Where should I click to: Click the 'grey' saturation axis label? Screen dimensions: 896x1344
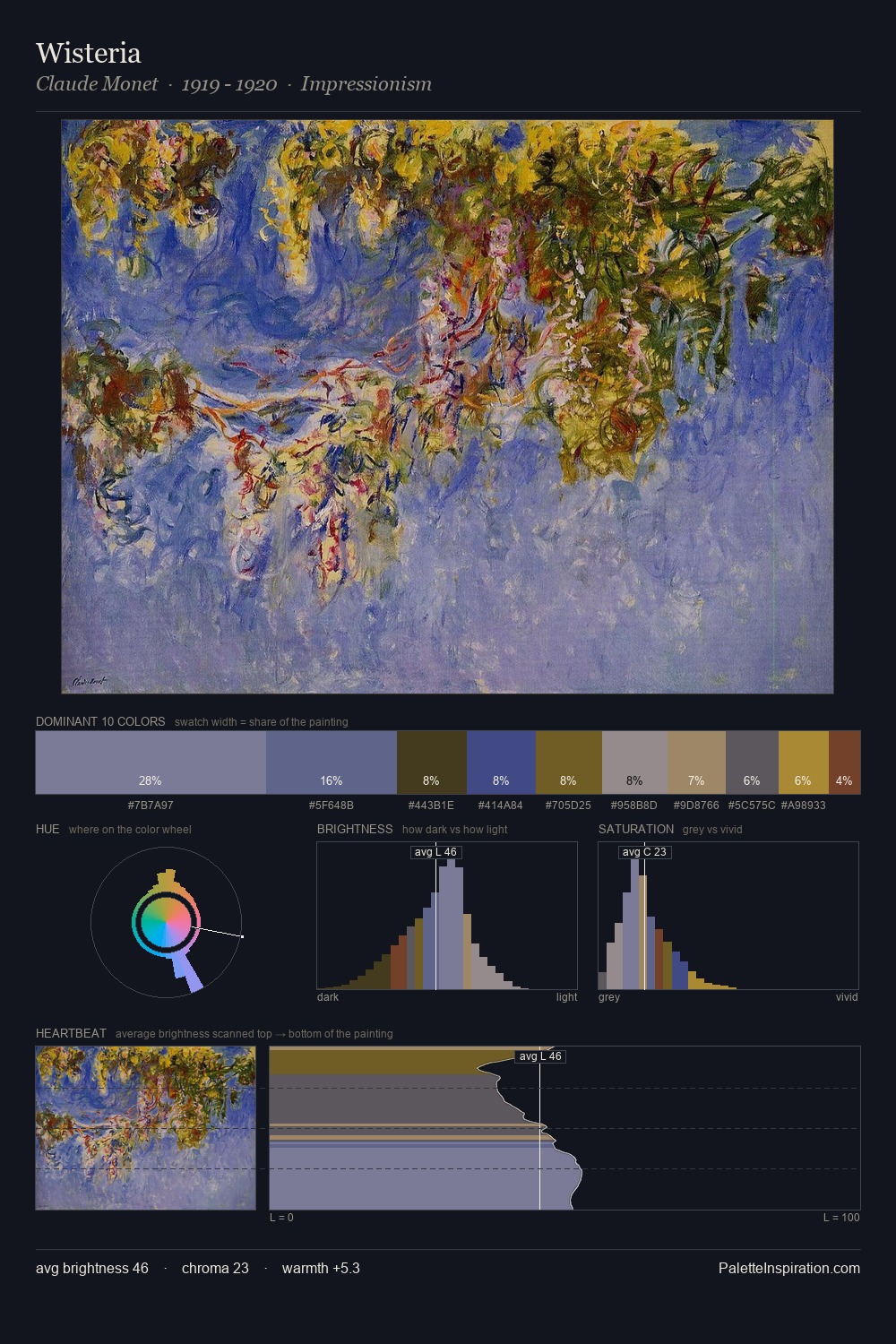click(609, 996)
